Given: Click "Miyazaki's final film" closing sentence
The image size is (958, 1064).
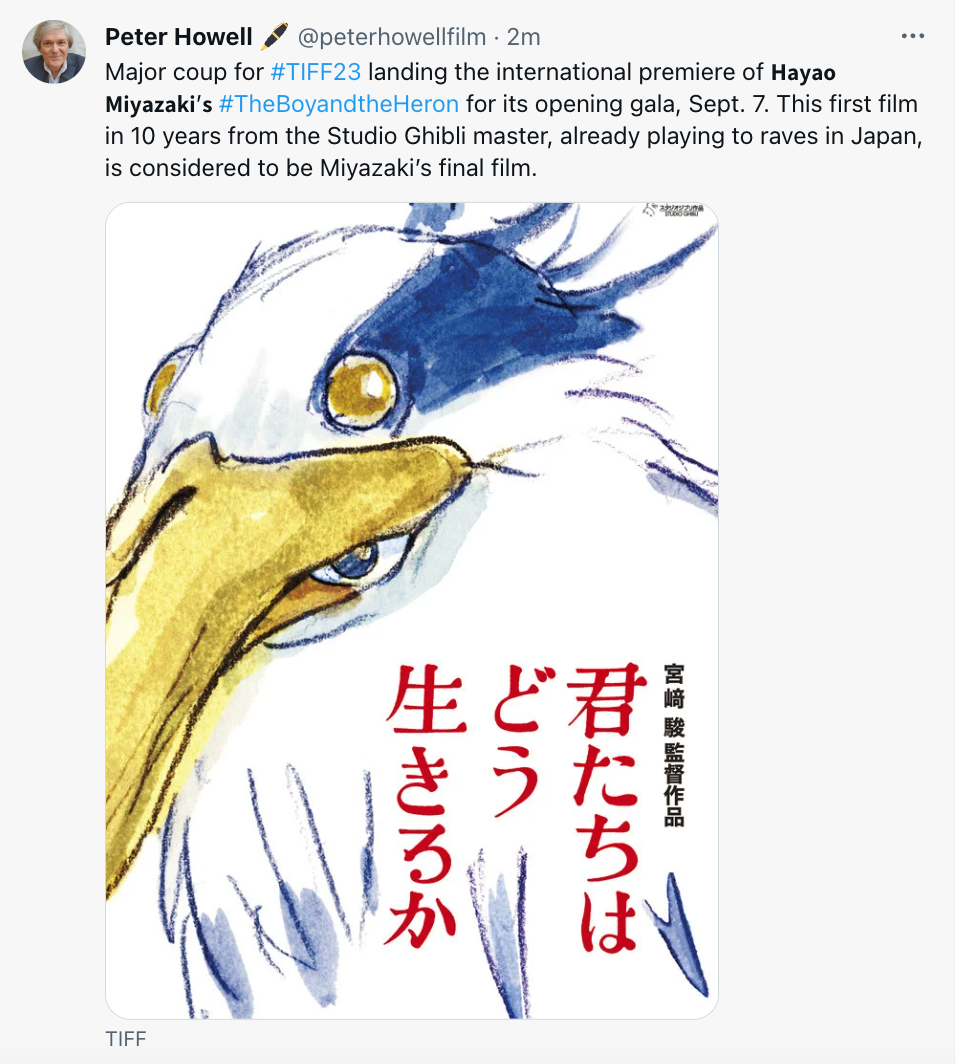Looking at the screenshot, I should [428, 168].
